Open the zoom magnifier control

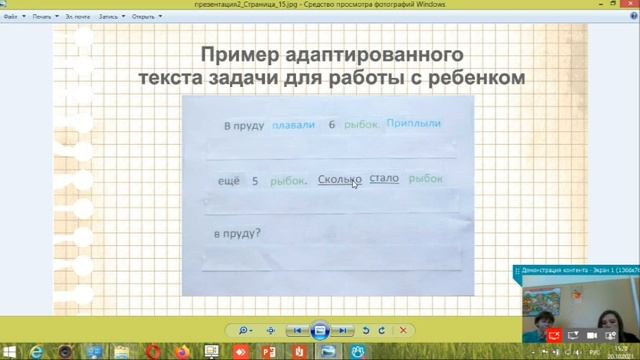pyautogui.click(x=245, y=330)
